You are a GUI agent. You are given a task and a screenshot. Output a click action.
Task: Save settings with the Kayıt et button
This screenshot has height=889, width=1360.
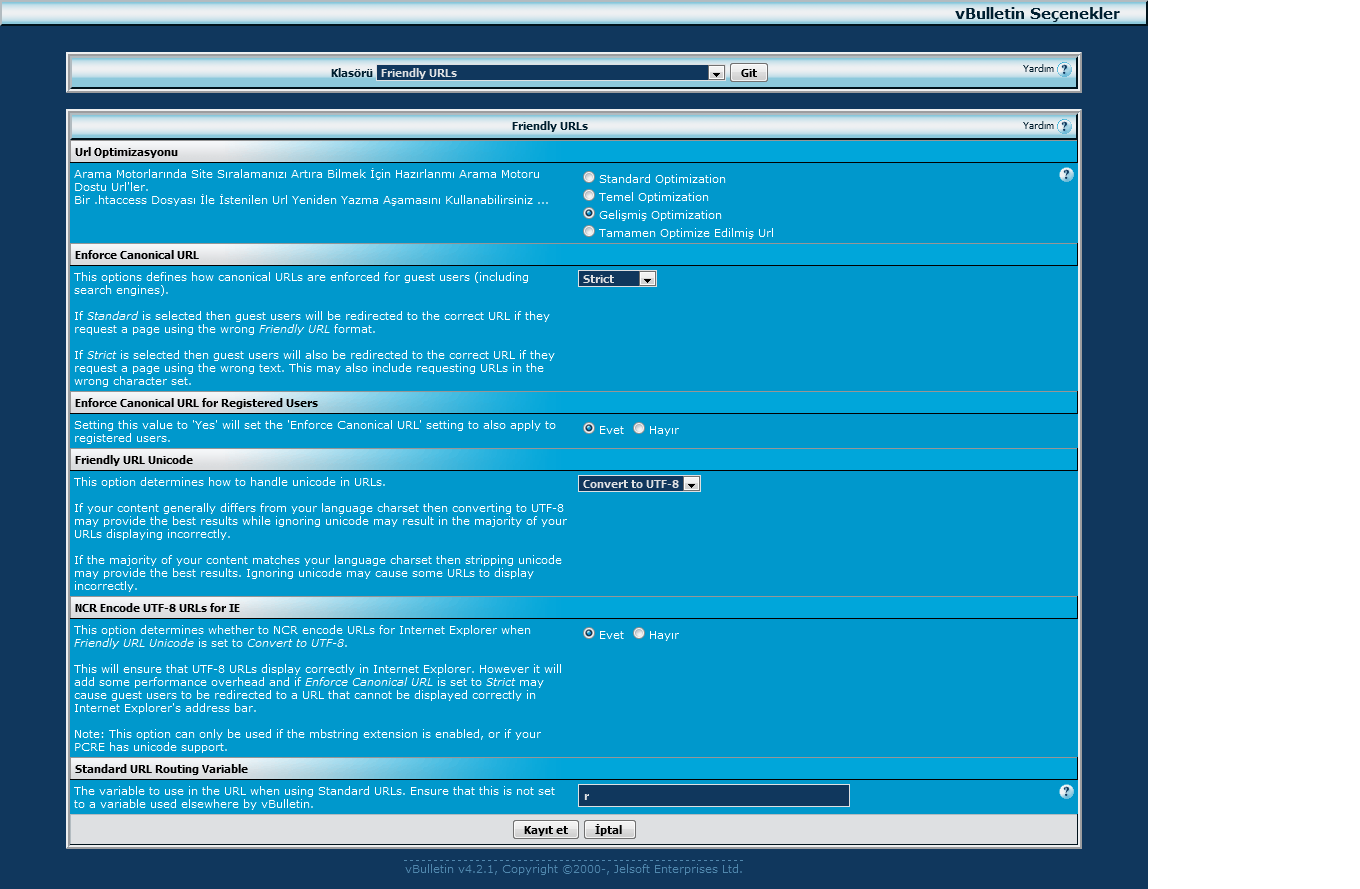[x=546, y=830]
